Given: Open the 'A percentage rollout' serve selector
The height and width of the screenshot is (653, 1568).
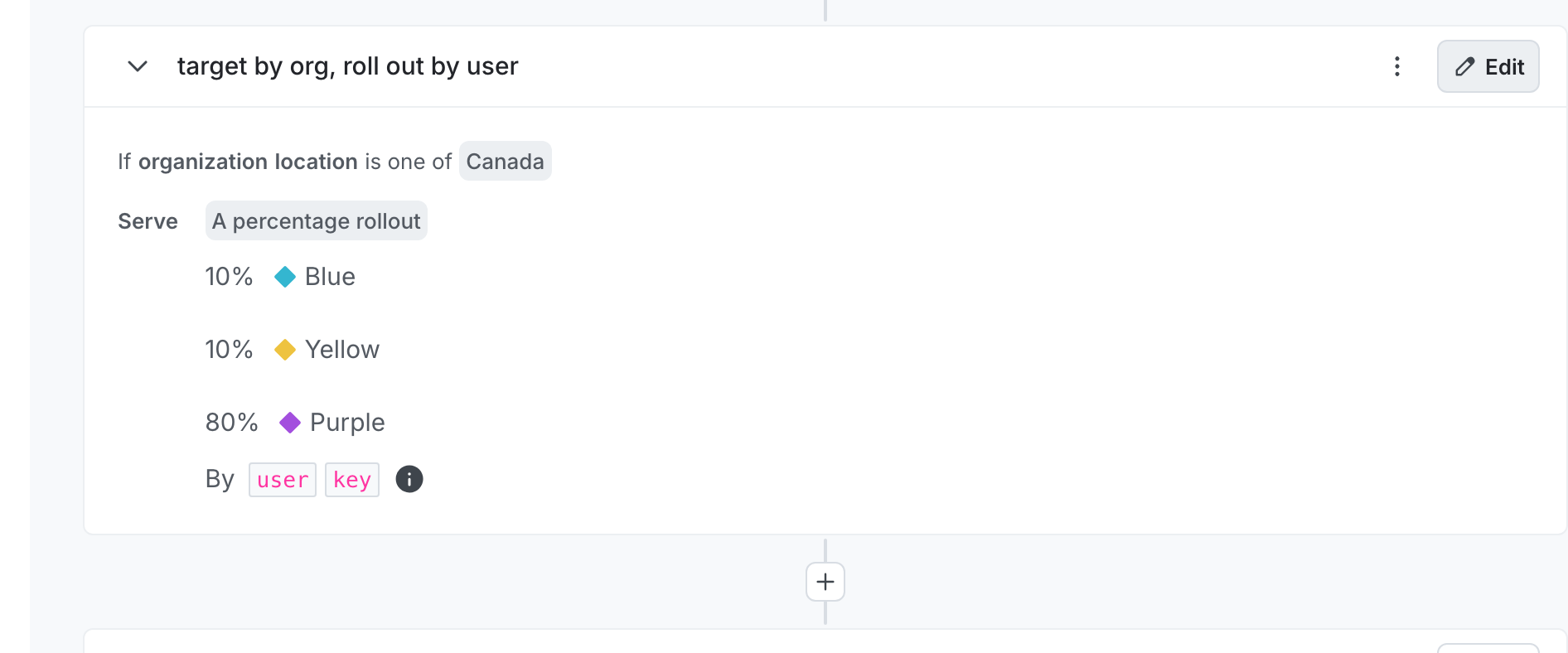Looking at the screenshot, I should point(316,220).
